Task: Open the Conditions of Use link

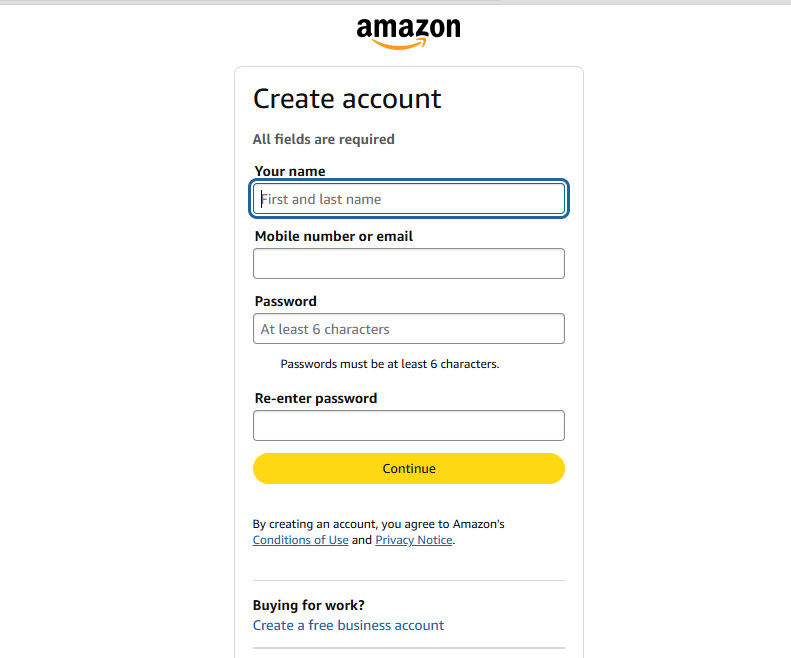Action: pos(300,540)
